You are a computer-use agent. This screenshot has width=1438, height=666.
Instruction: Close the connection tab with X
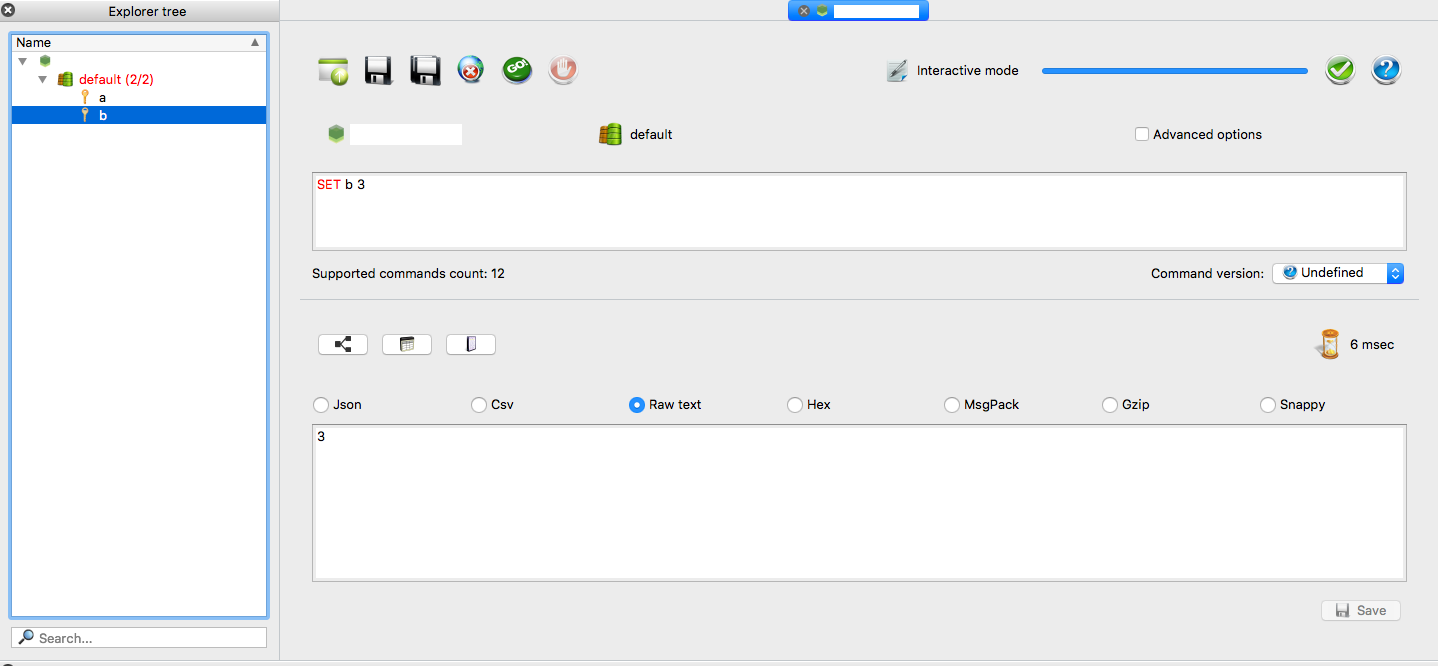[804, 11]
